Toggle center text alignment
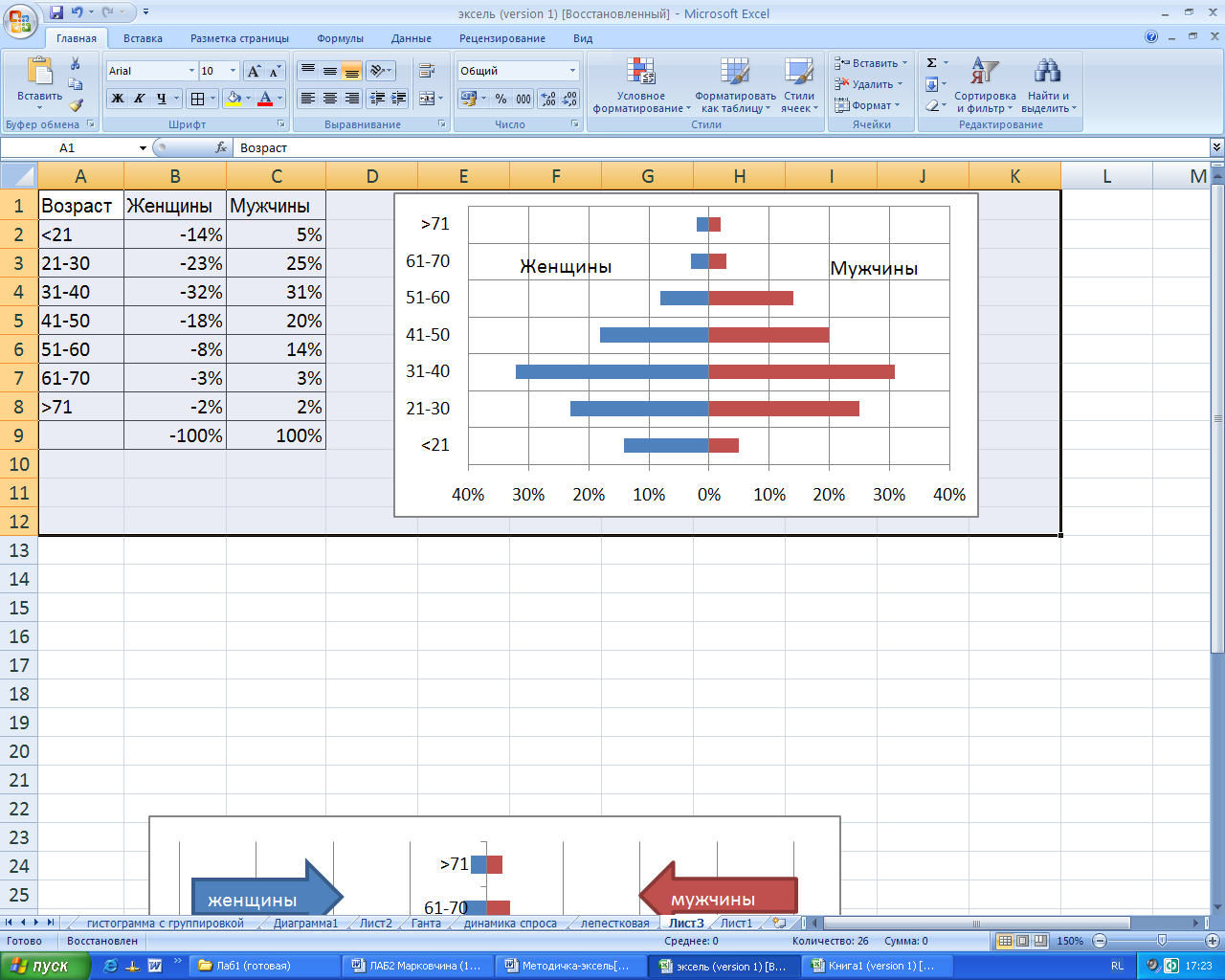The height and width of the screenshot is (980, 1225). coord(330,99)
